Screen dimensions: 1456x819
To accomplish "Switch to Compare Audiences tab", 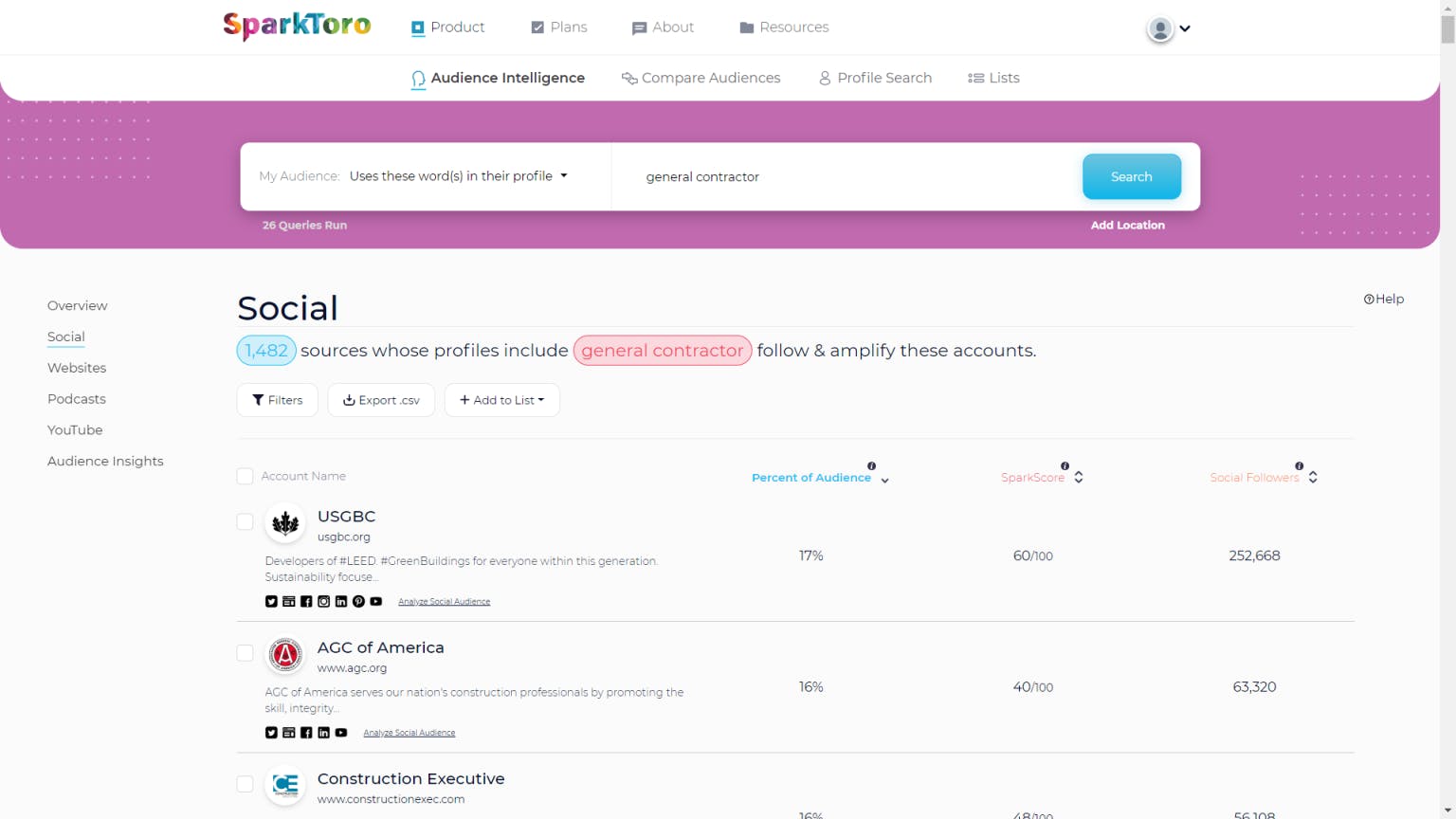I will (x=701, y=79).
